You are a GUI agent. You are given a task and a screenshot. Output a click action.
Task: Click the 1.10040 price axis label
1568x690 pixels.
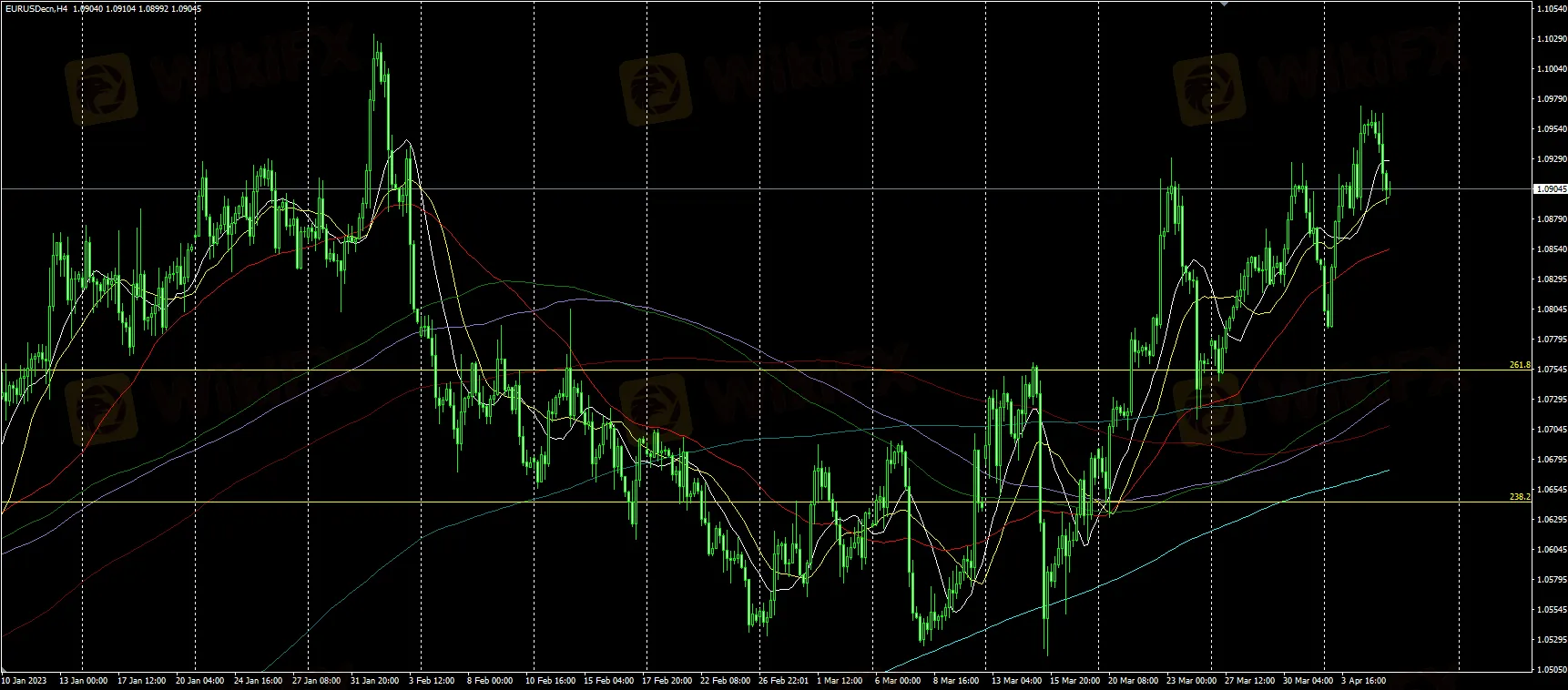point(1550,69)
